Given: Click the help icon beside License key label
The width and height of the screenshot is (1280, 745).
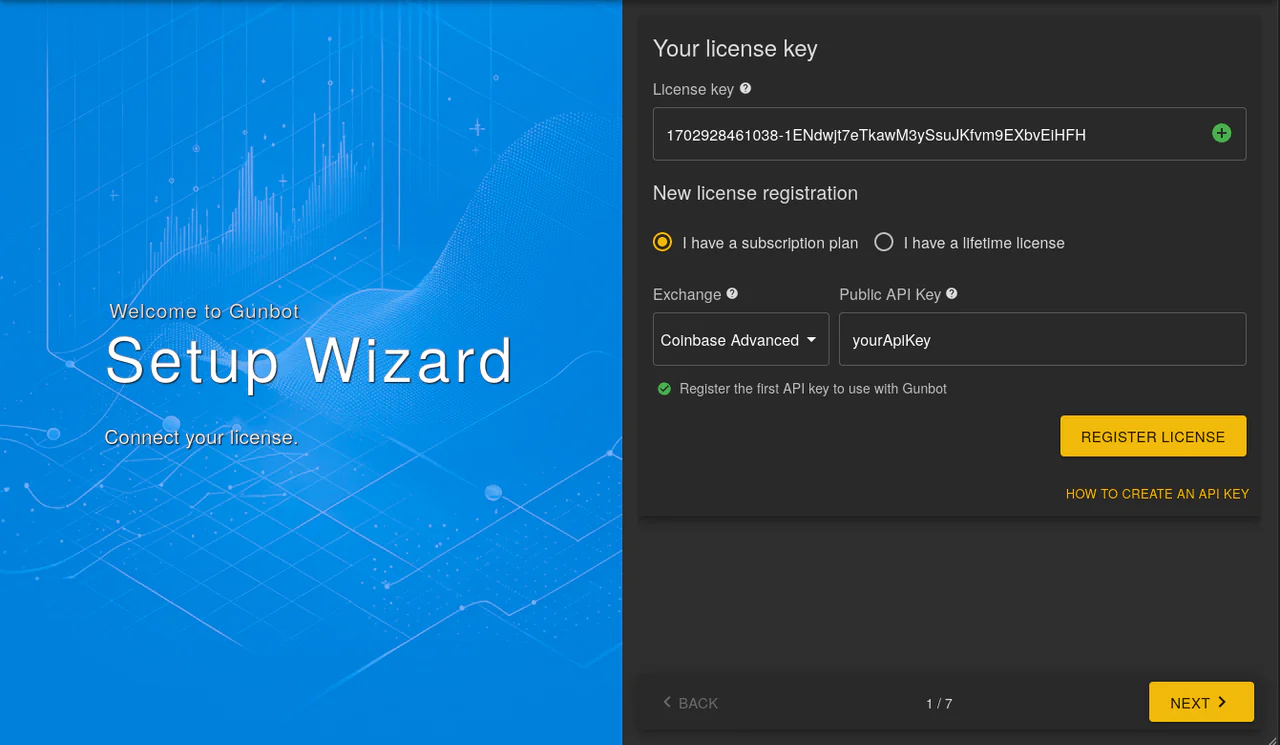Looking at the screenshot, I should pos(745,89).
